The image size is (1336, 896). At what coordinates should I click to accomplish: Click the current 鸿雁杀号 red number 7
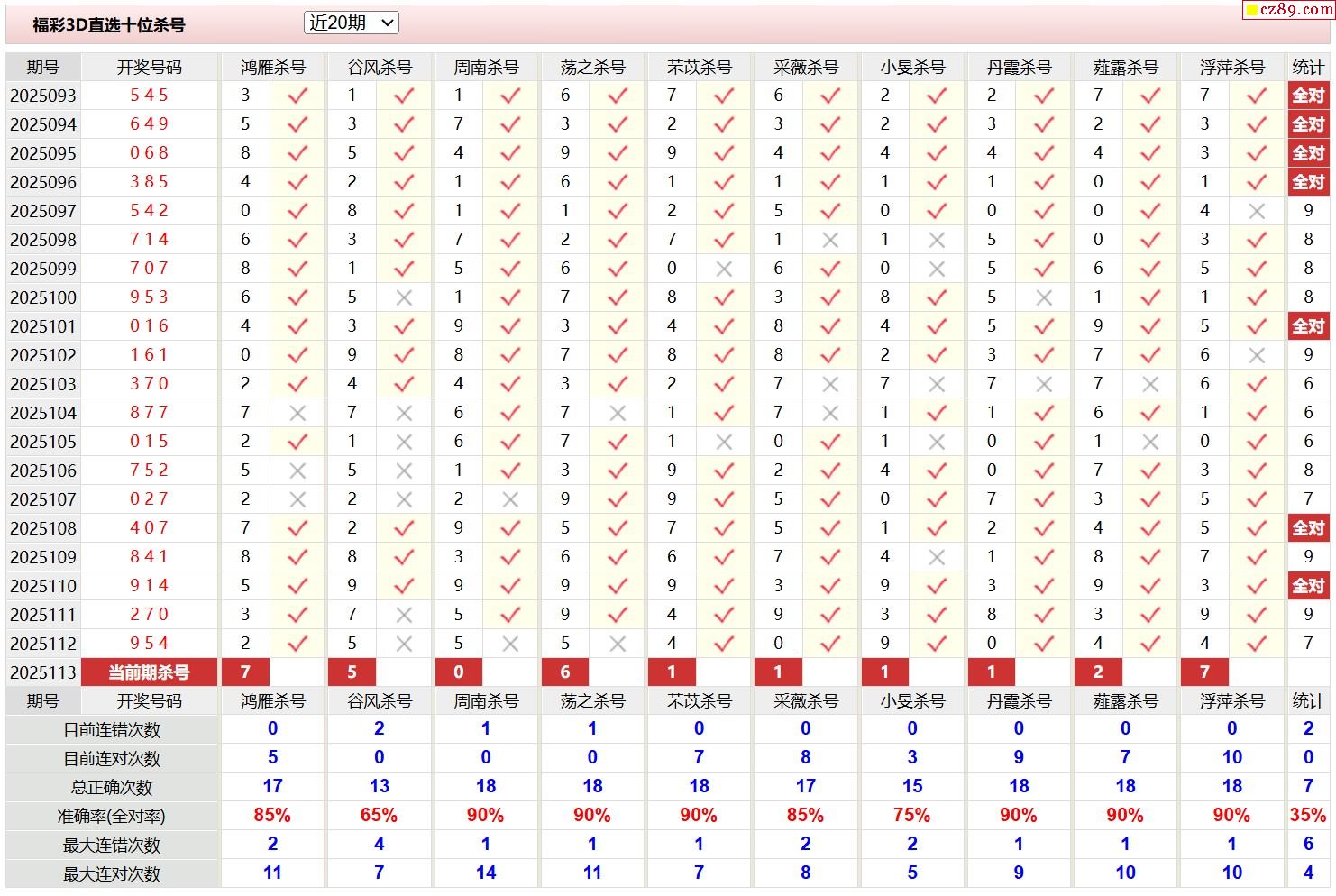pyautogui.click(x=245, y=672)
